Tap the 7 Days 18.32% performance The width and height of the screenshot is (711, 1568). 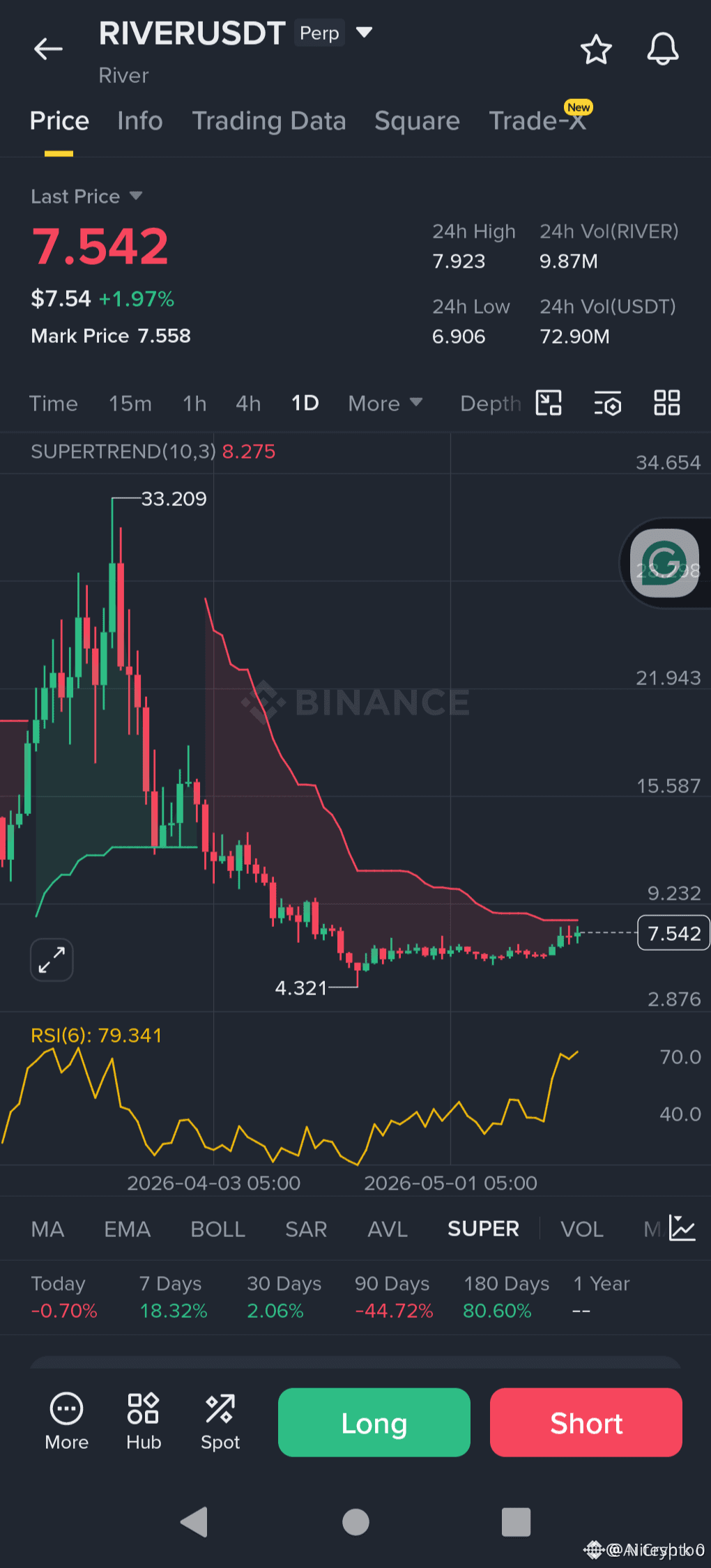click(x=174, y=1297)
